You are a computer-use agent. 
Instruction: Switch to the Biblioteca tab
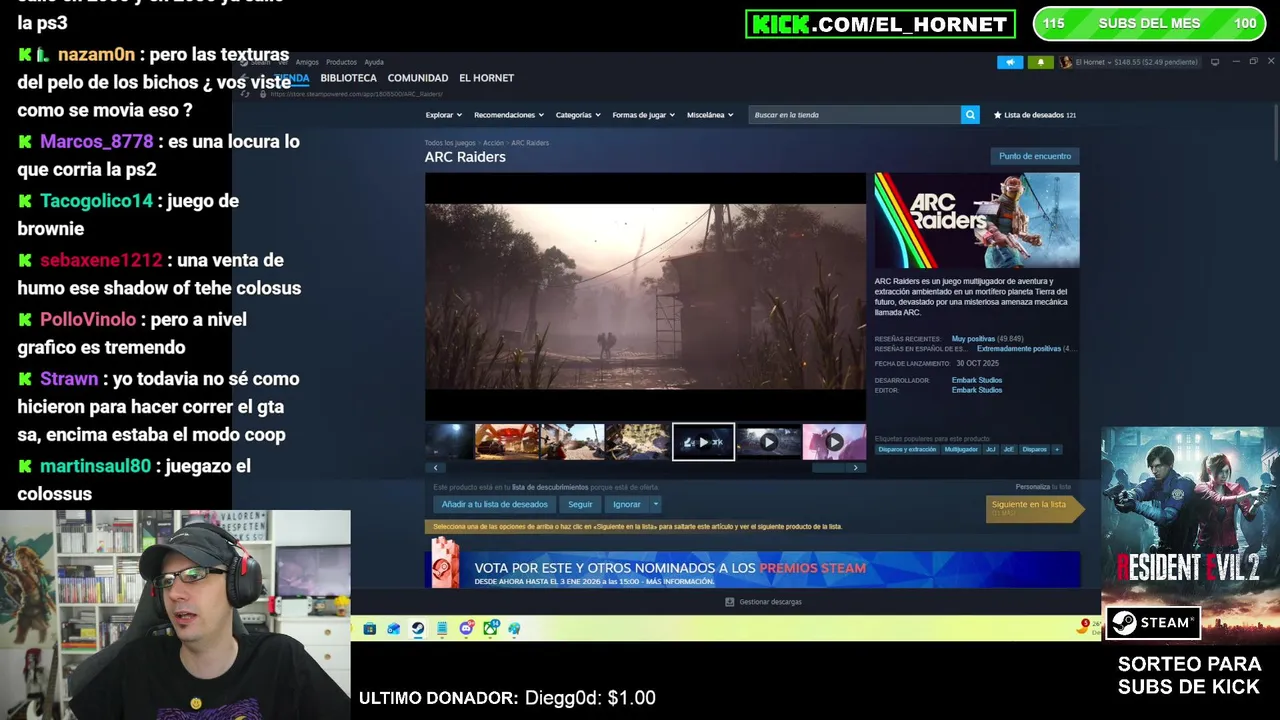[348, 78]
